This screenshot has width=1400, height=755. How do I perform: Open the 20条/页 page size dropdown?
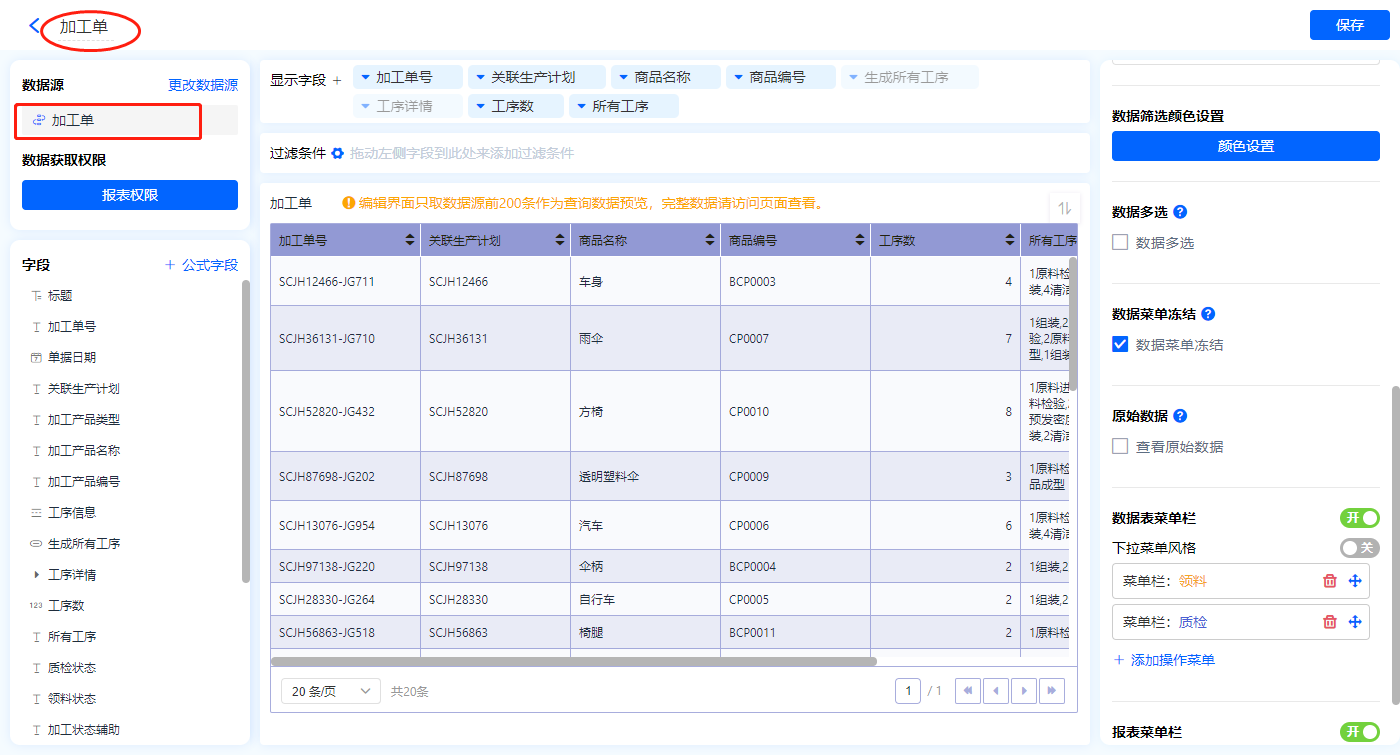click(x=330, y=691)
